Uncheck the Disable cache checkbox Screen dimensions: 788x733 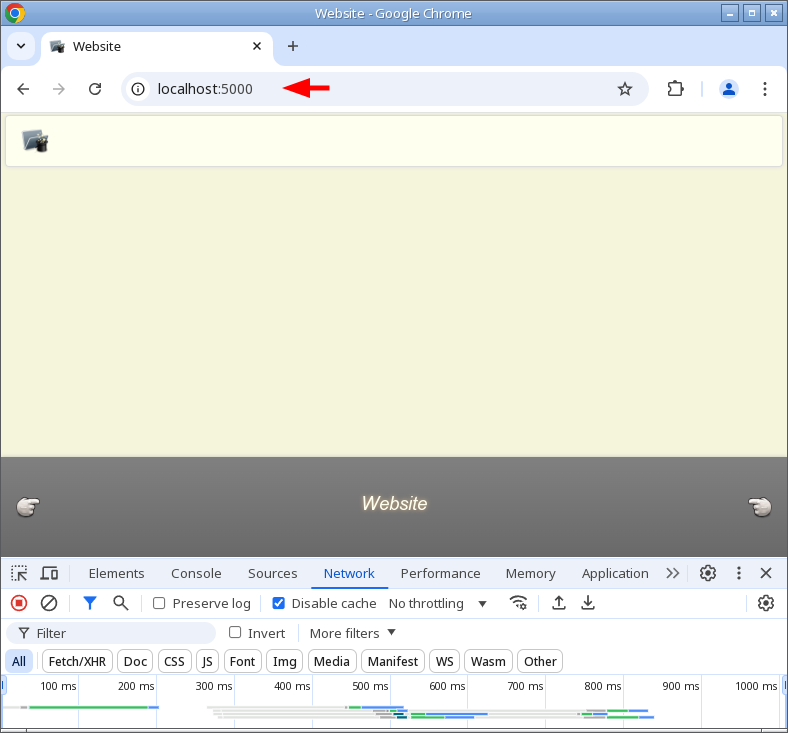tap(278, 603)
